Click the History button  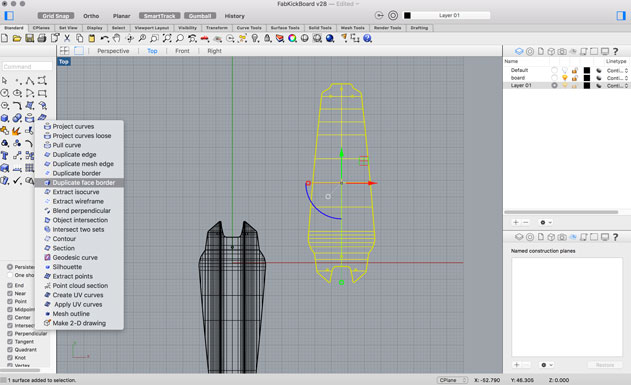pyautogui.click(x=235, y=16)
